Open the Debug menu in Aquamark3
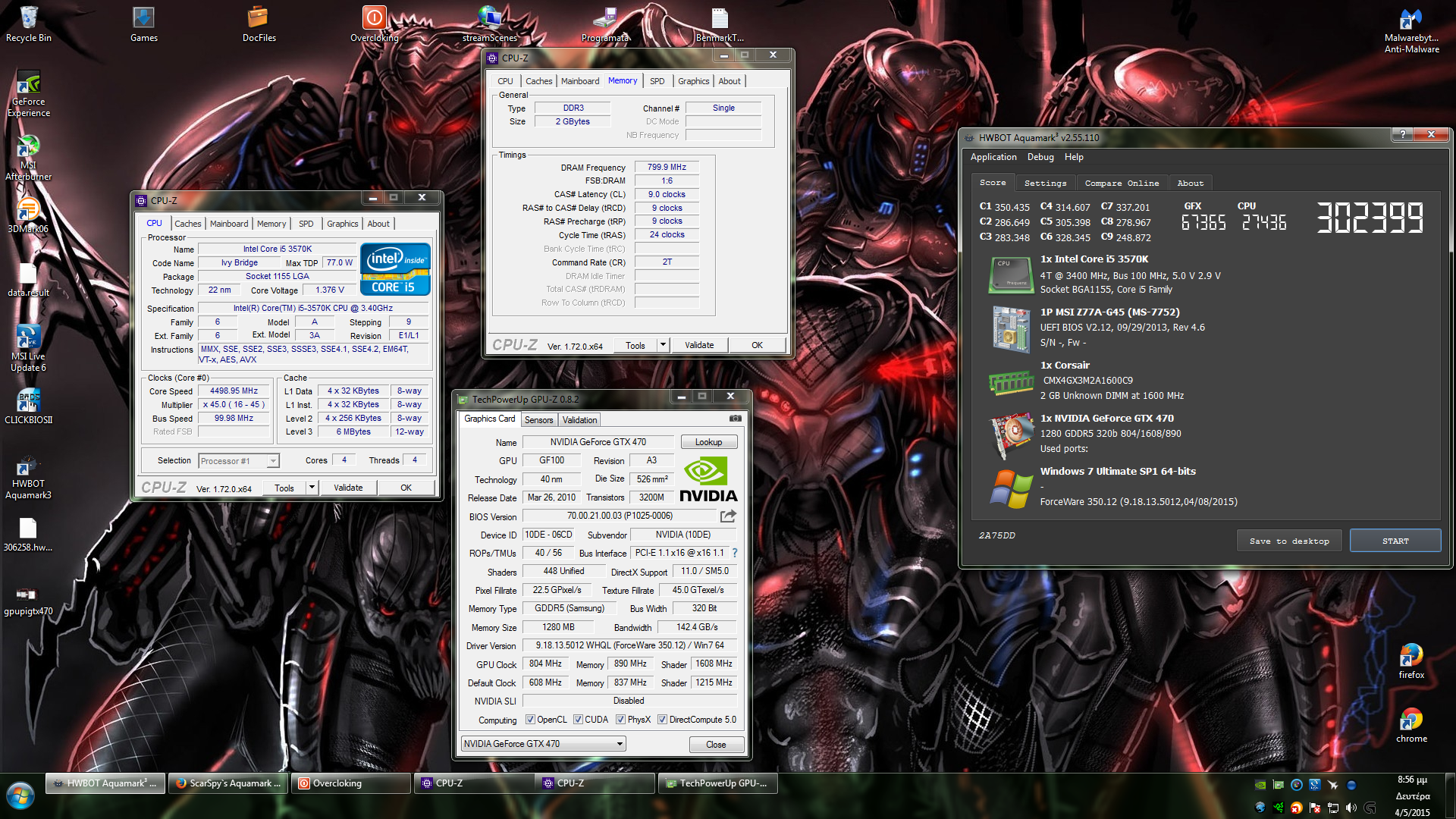Image resolution: width=1456 pixels, height=819 pixels. click(1040, 157)
